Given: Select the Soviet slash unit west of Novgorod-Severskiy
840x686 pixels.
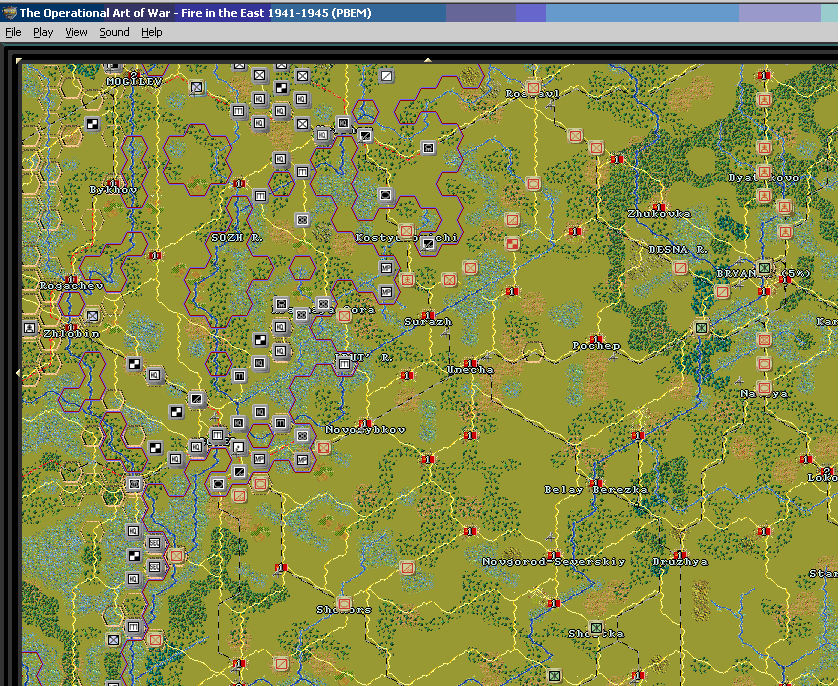Looking at the screenshot, I should coord(407,568).
